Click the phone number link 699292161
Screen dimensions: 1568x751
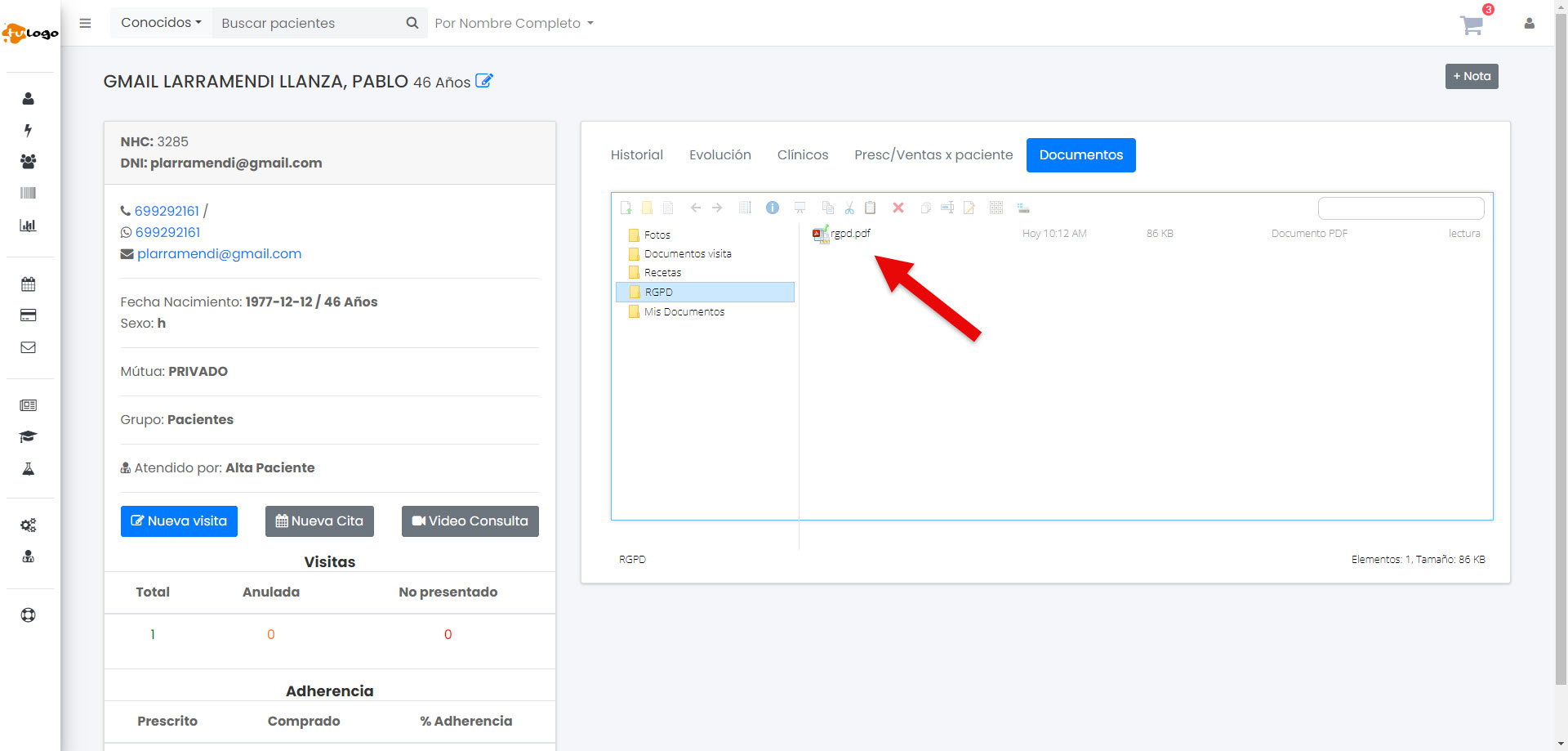click(167, 211)
